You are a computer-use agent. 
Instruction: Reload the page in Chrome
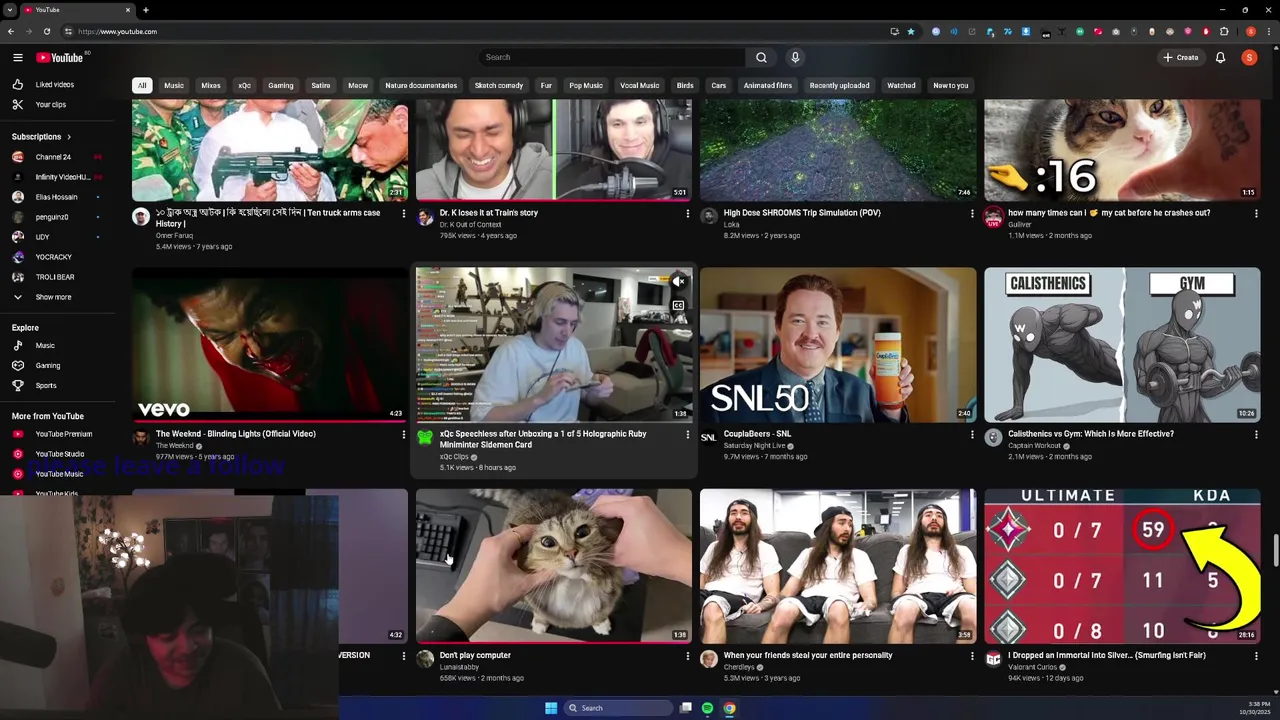point(46,31)
